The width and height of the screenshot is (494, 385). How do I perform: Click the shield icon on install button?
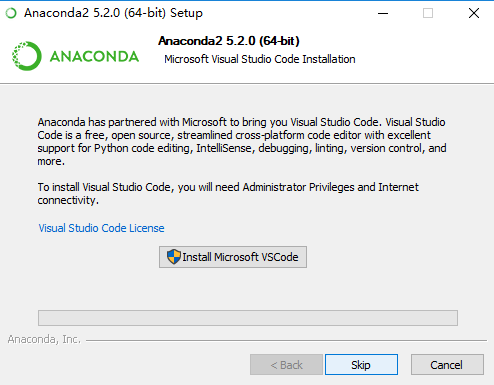(174, 257)
